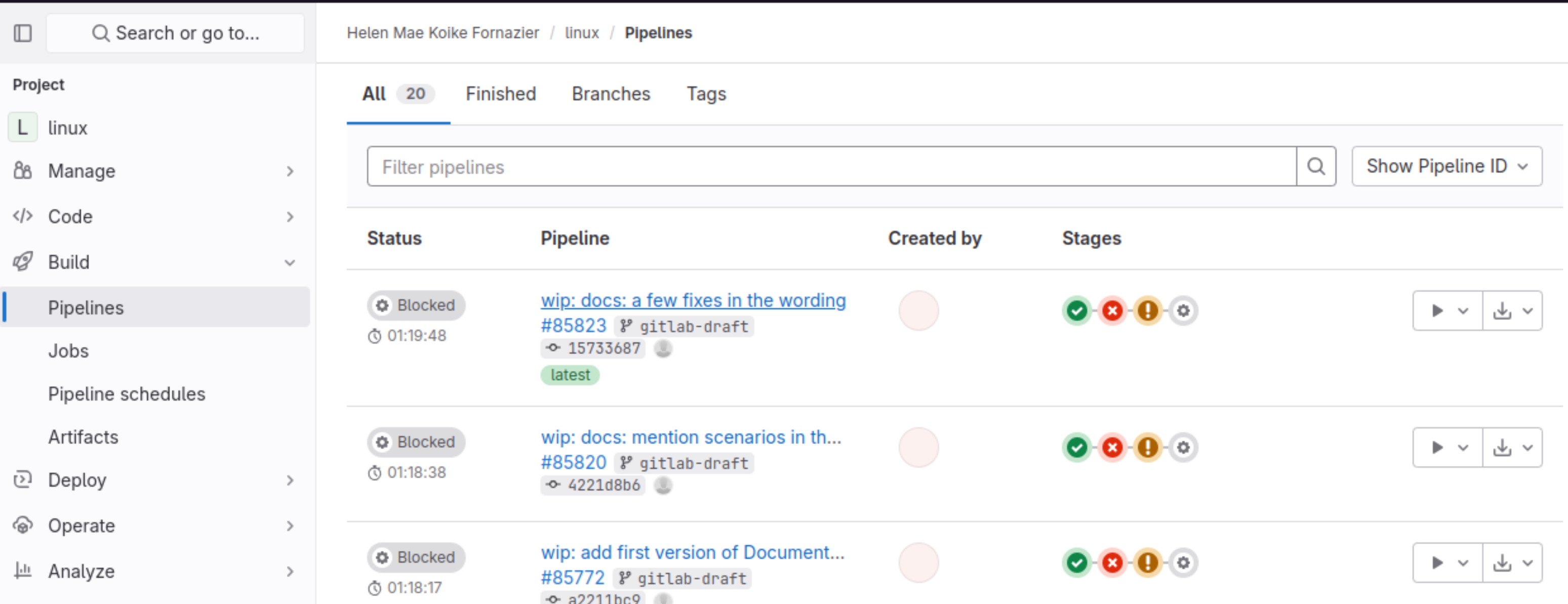Focus the Filter pipelines input field
This screenshot has width=1568, height=604.
pyautogui.click(x=831, y=166)
